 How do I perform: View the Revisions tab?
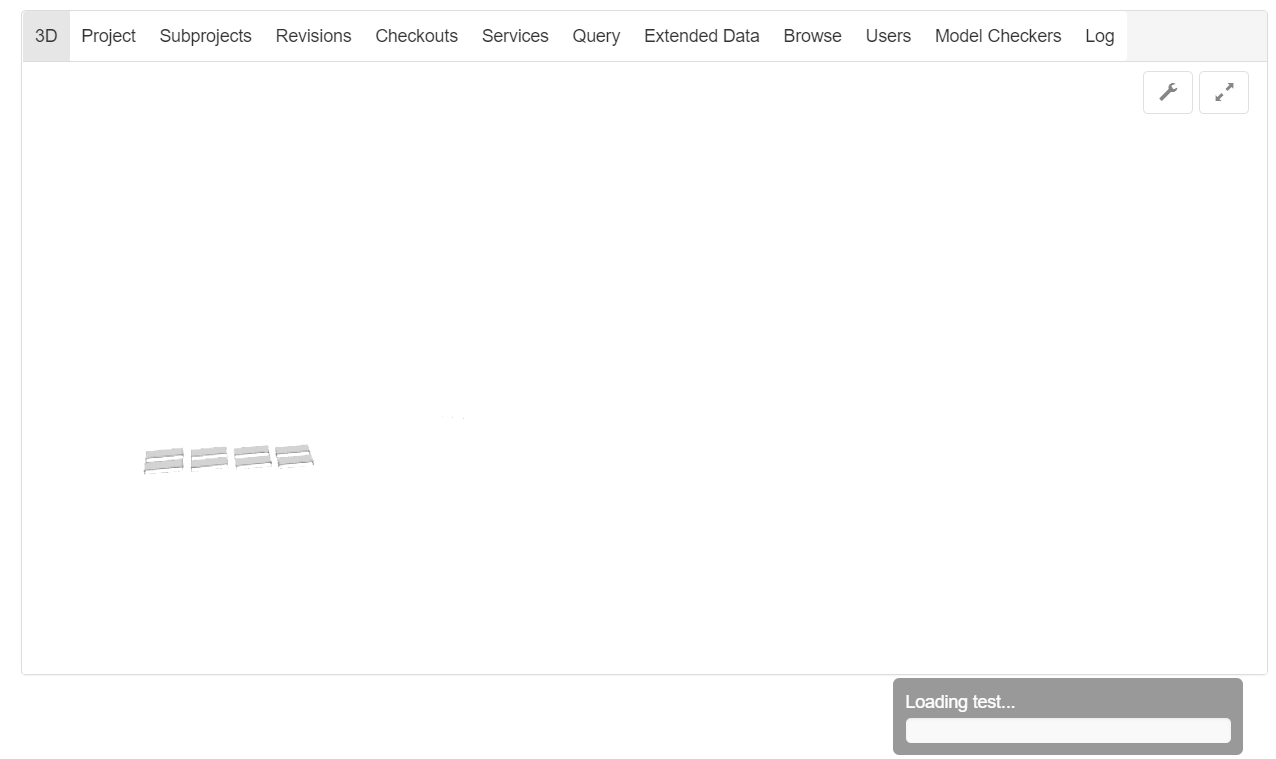click(x=313, y=36)
